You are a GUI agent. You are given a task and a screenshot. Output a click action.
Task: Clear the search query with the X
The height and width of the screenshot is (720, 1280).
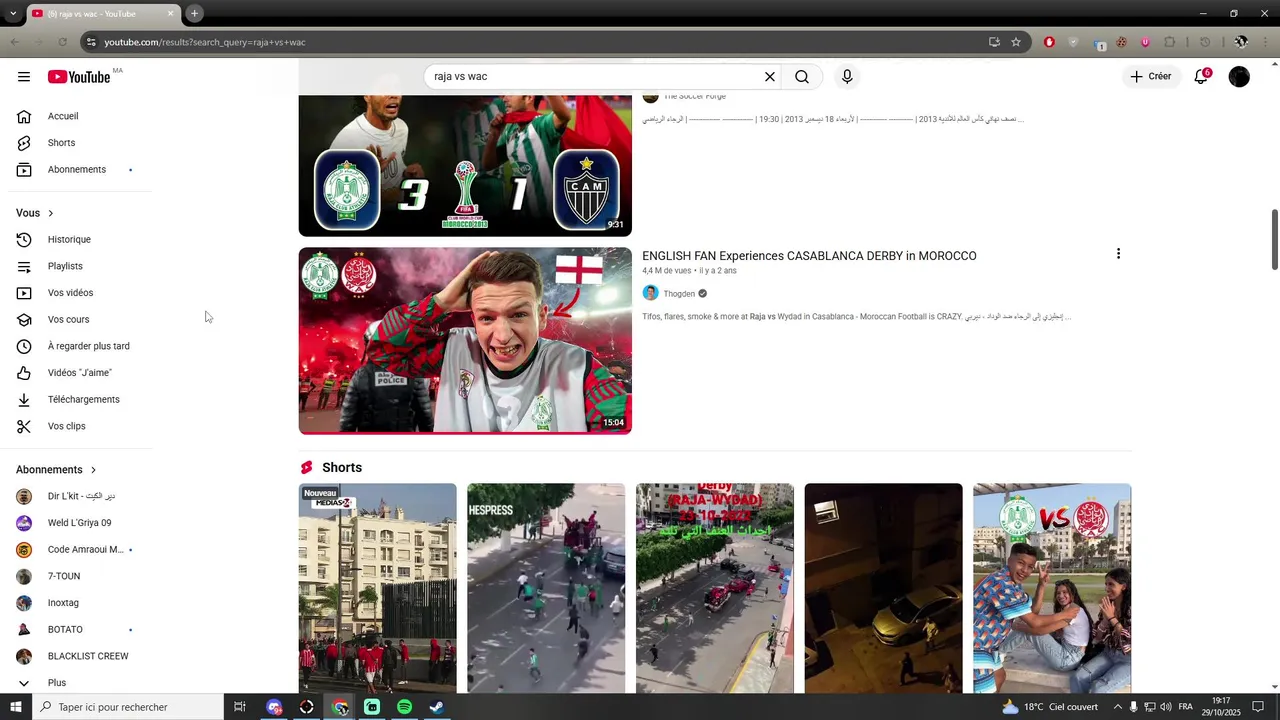pos(770,77)
